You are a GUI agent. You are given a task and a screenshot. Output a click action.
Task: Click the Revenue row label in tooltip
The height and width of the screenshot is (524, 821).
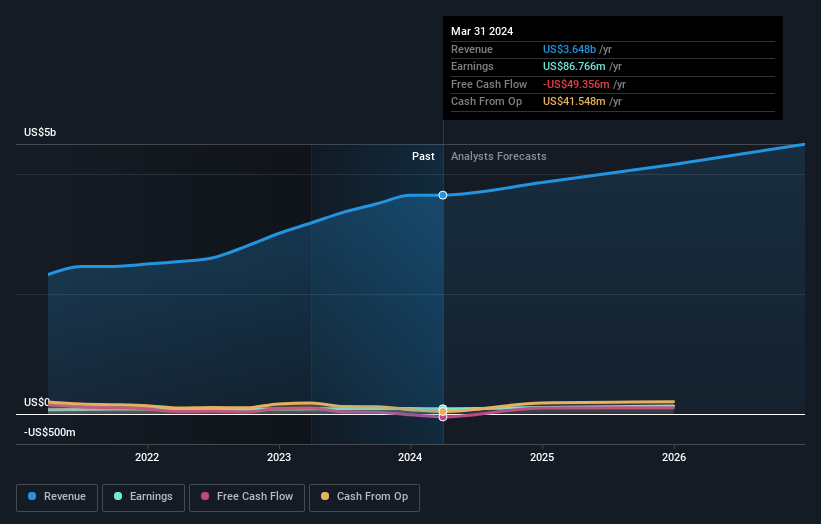(x=472, y=49)
